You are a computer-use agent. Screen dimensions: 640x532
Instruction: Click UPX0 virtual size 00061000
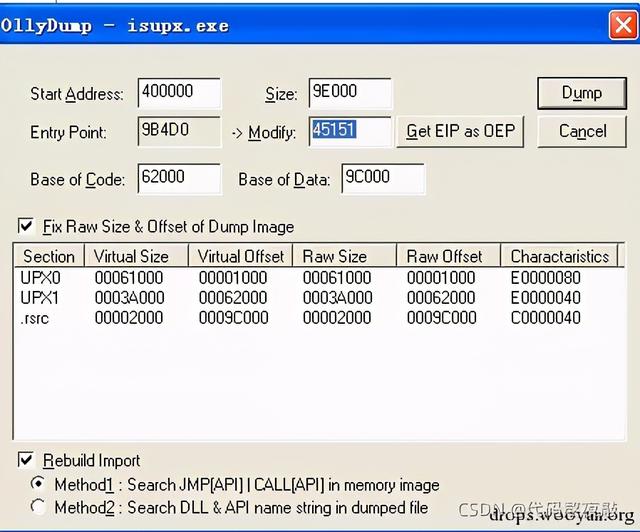[129, 278]
